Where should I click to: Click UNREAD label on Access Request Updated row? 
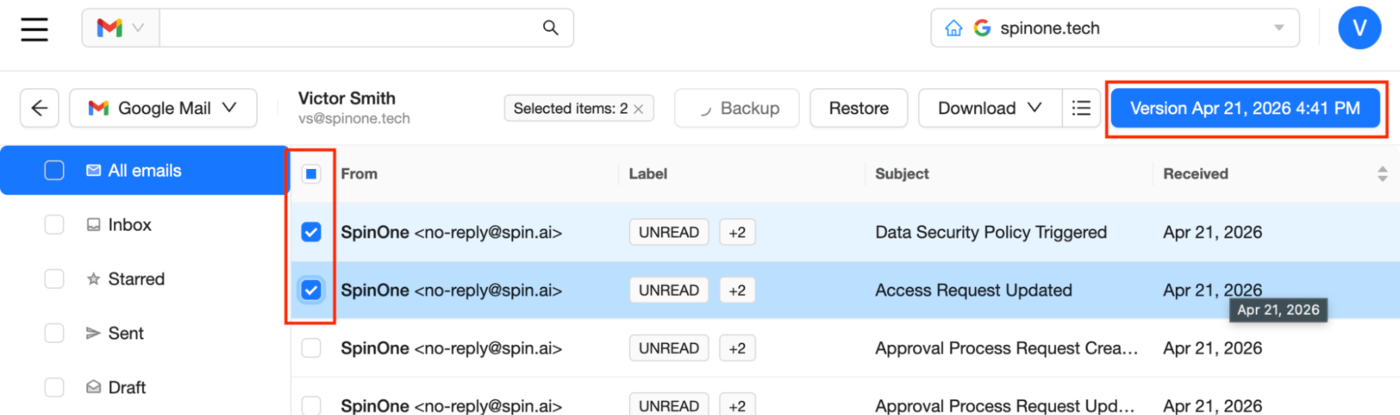pyautogui.click(x=669, y=290)
